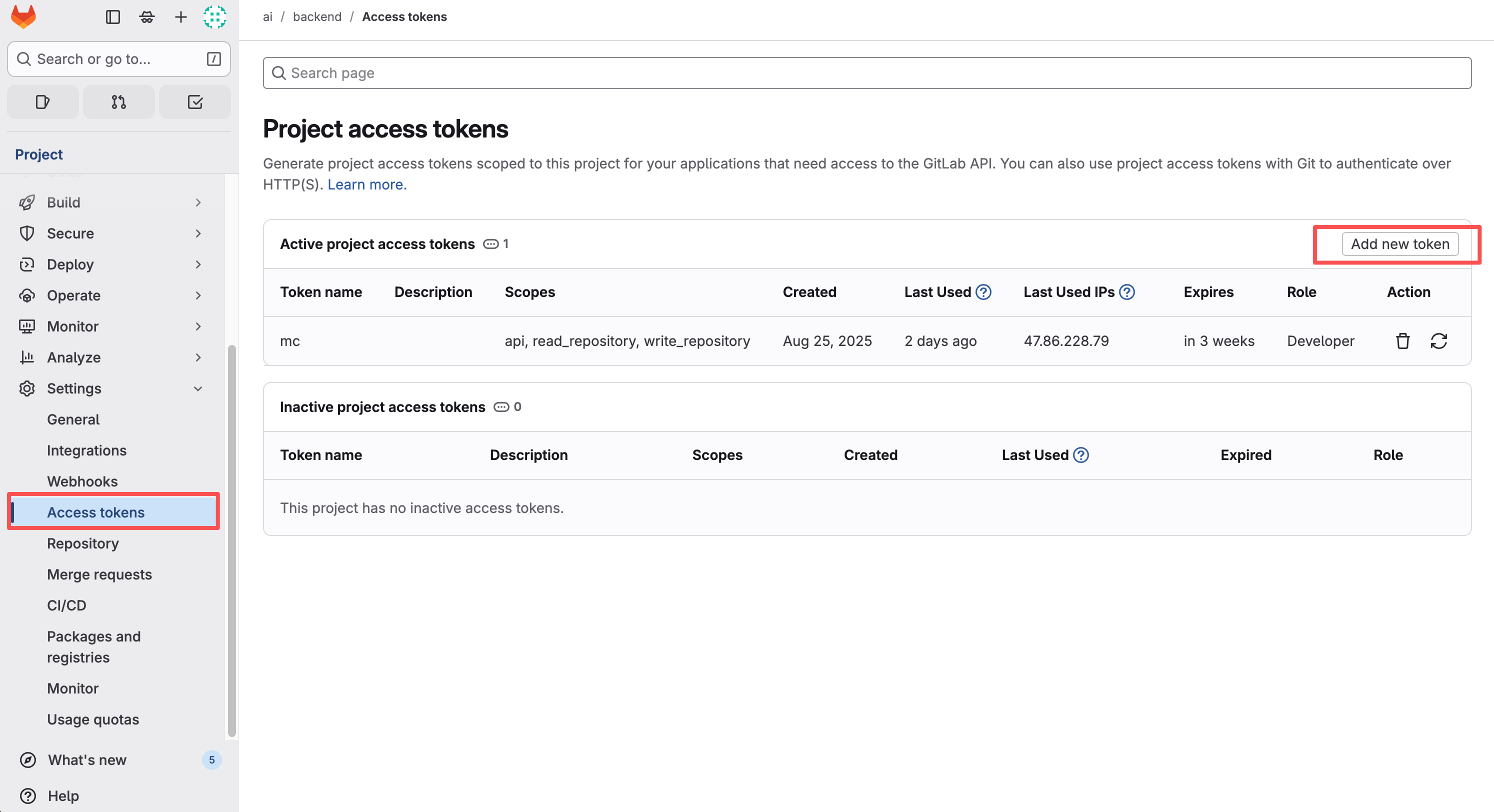Open the user avatar menu
Screen dimensions: 1494x812
pyautogui.click(x=214, y=17)
